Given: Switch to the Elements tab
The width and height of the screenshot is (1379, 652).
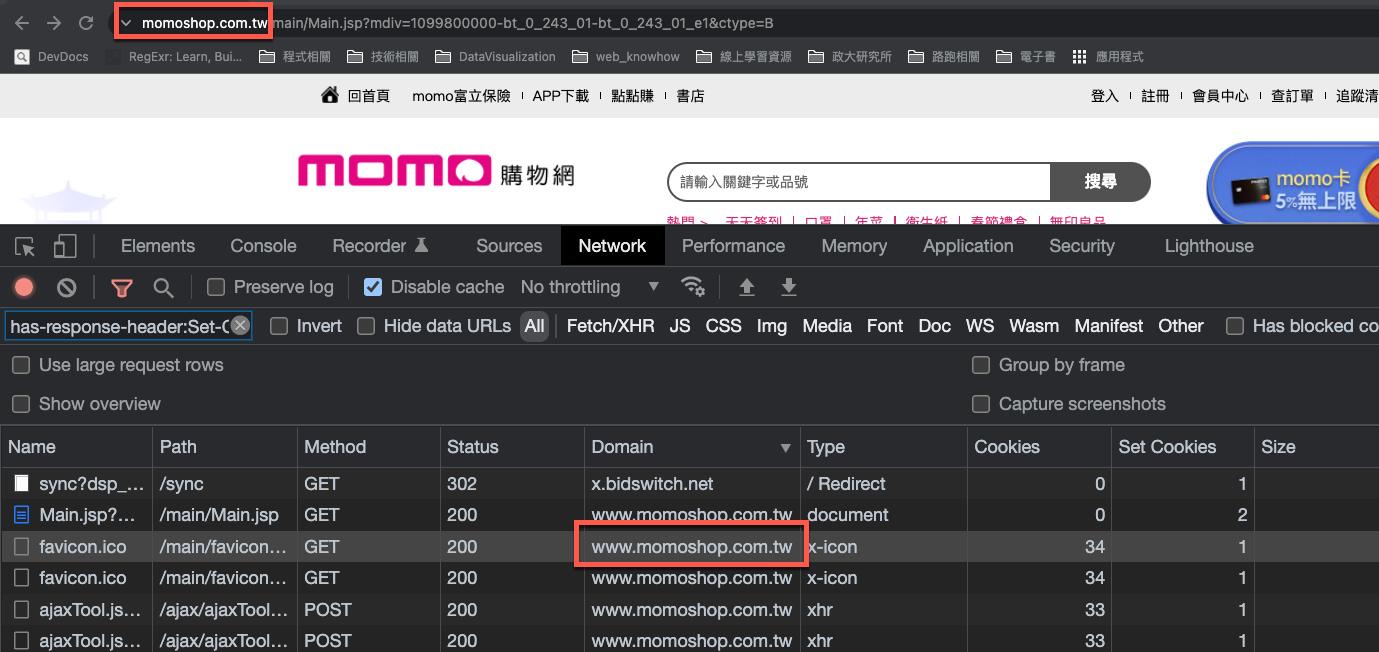Looking at the screenshot, I should click(x=157, y=246).
